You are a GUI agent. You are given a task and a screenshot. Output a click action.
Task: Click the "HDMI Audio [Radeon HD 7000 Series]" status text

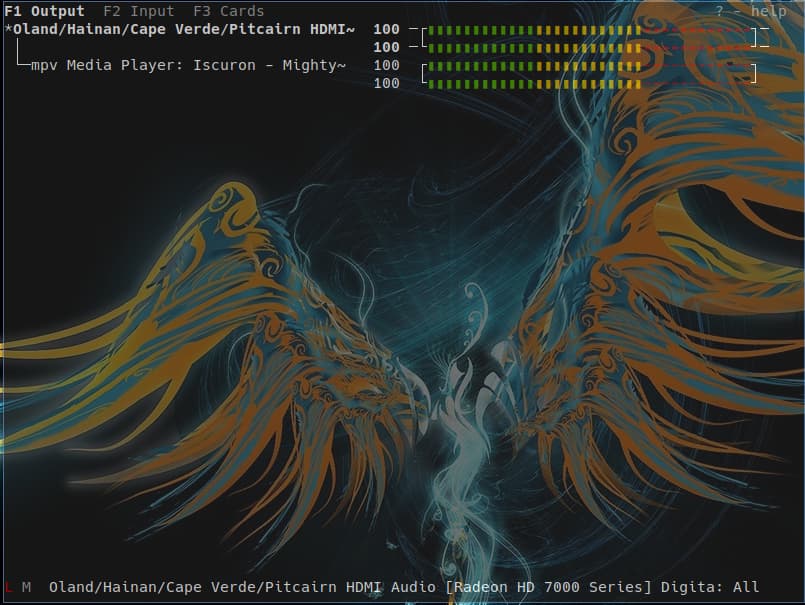point(499,587)
